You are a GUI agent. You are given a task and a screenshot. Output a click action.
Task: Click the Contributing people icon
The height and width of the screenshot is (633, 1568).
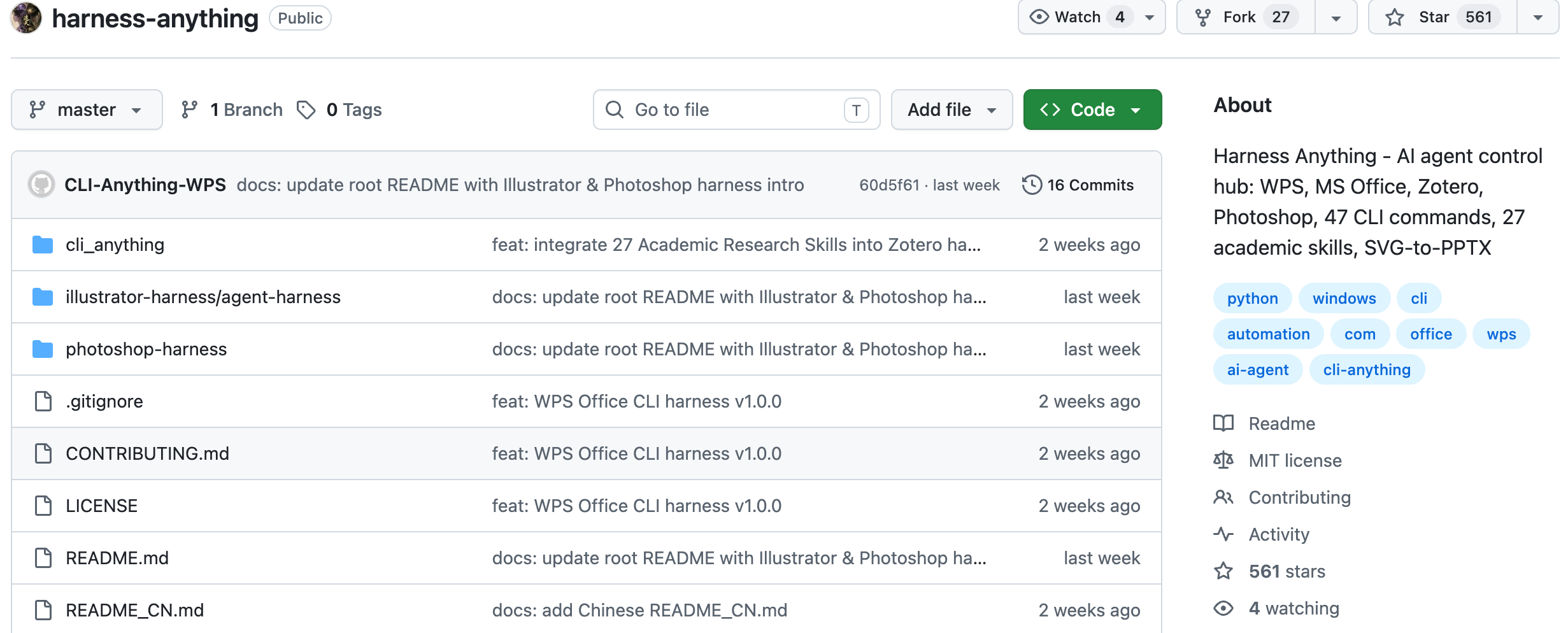(x=1223, y=497)
